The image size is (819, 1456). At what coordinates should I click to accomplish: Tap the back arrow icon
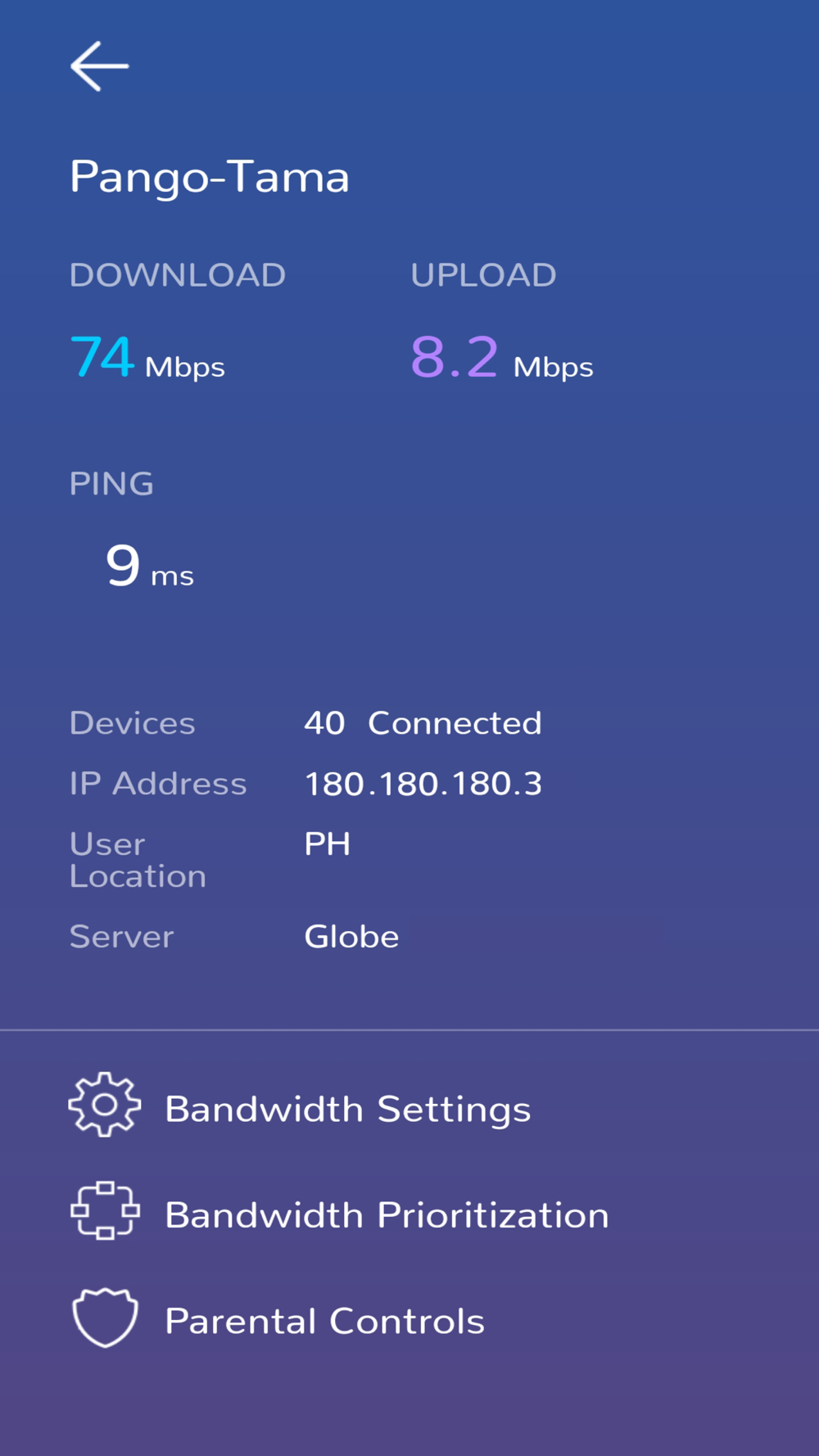[99, 66]
